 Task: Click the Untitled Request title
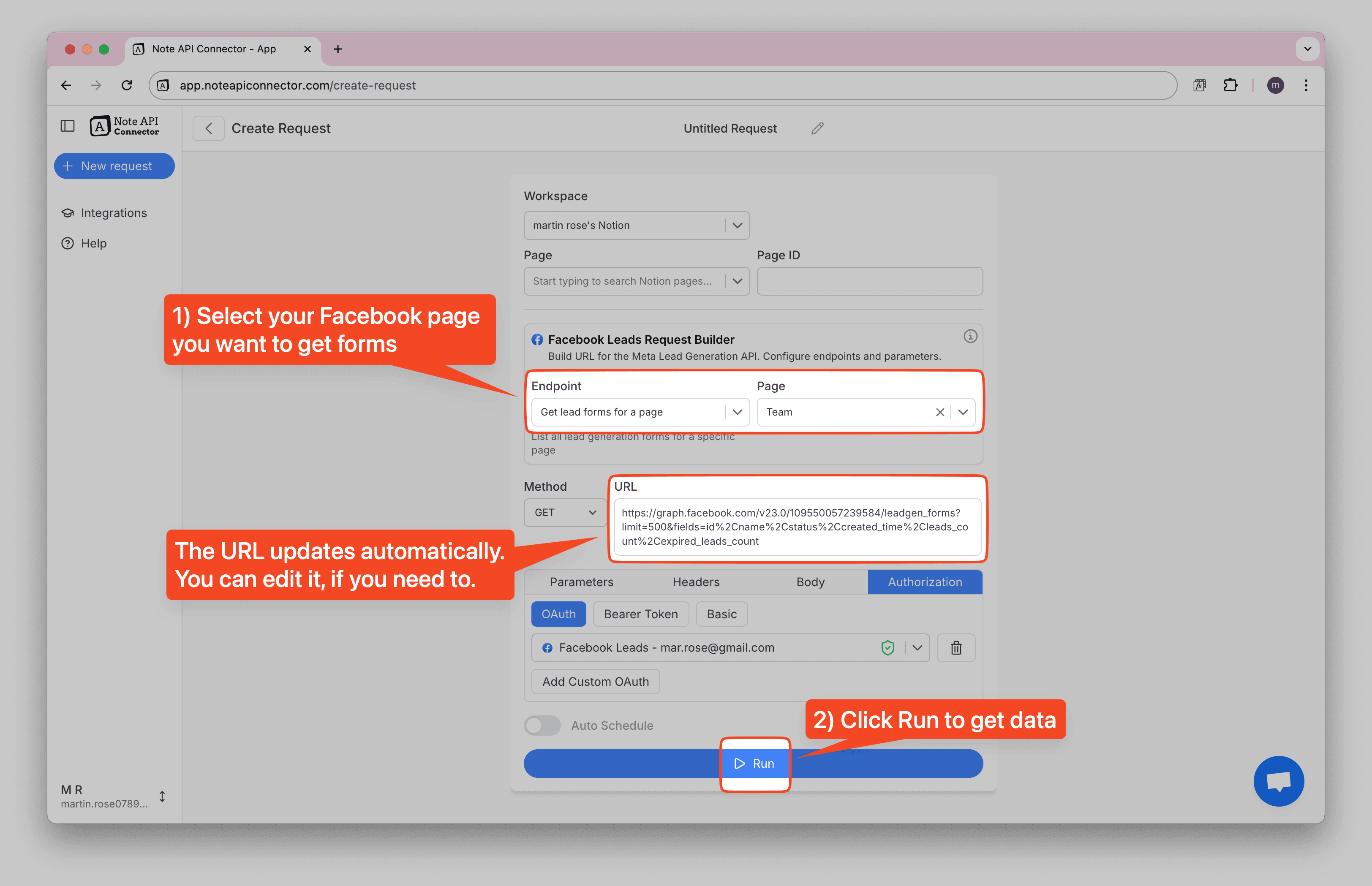(x=730, y=128)
